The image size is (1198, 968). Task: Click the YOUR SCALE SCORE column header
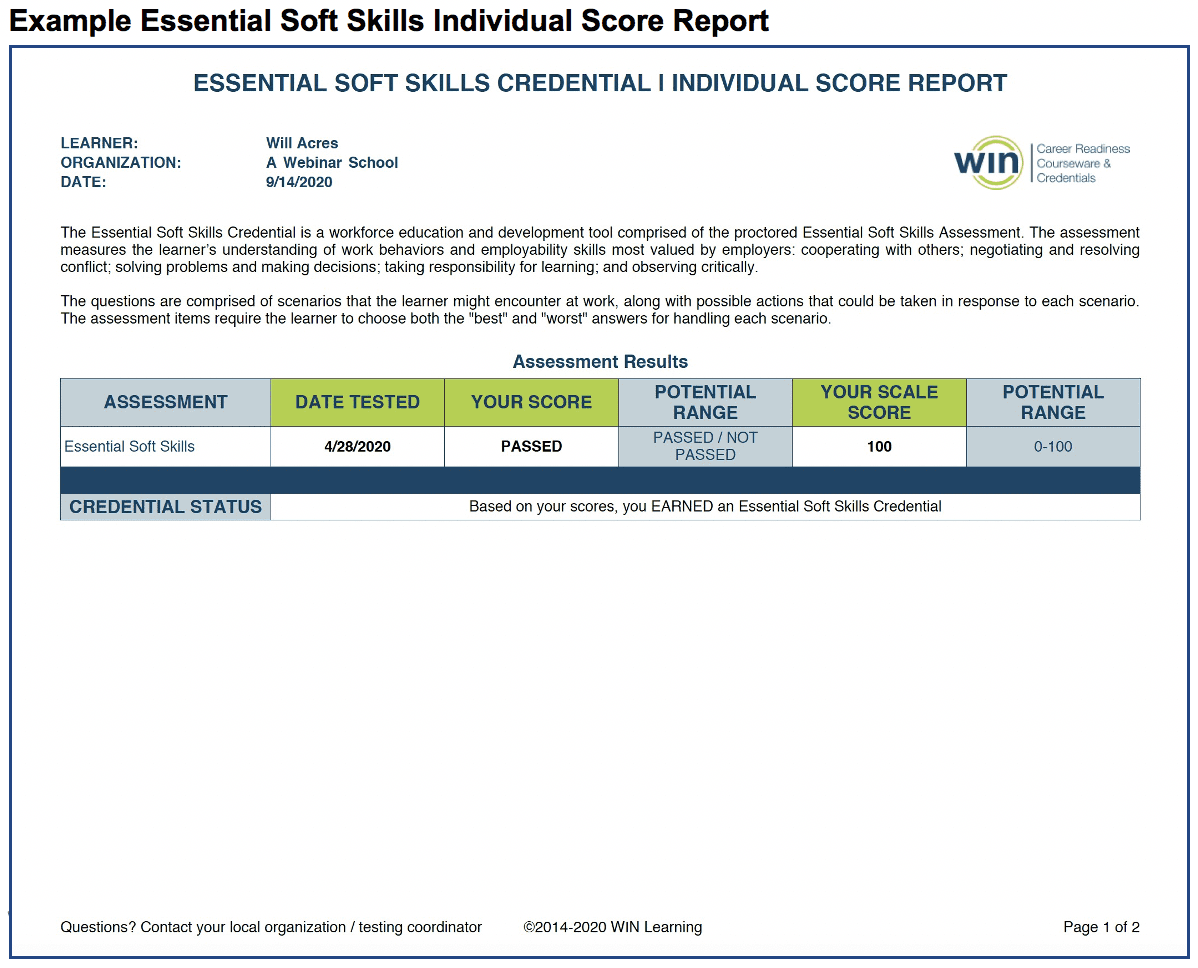(879, 402)
